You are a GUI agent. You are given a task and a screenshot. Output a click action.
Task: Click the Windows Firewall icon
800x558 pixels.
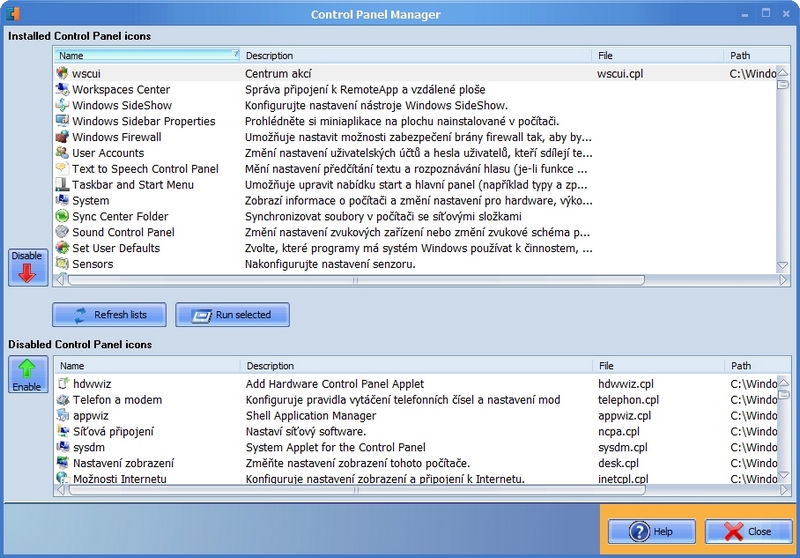point(62,137)
